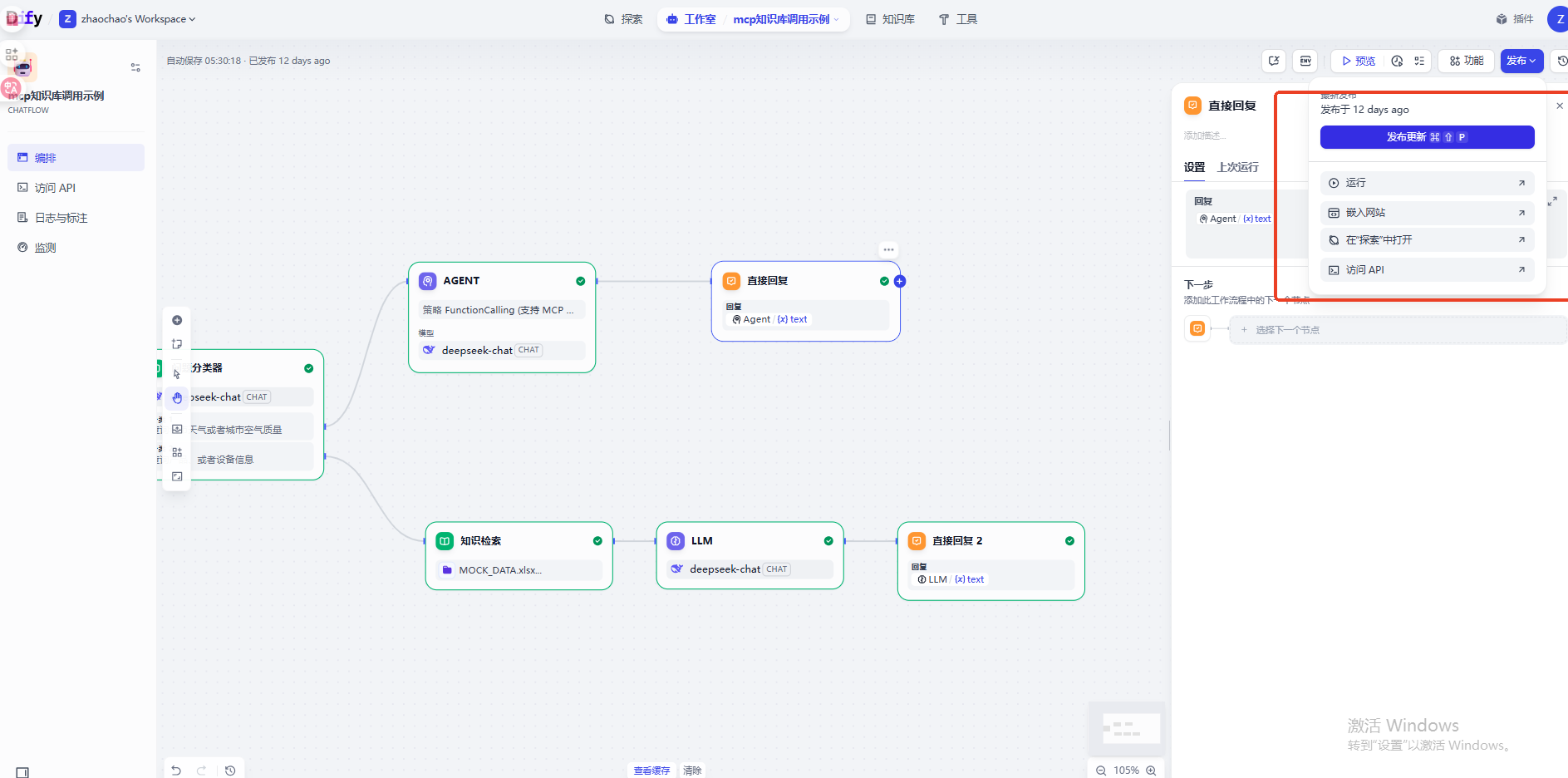Activate the hand pan tool
The height and width of the screenshot is (778, 1568).
177,398
